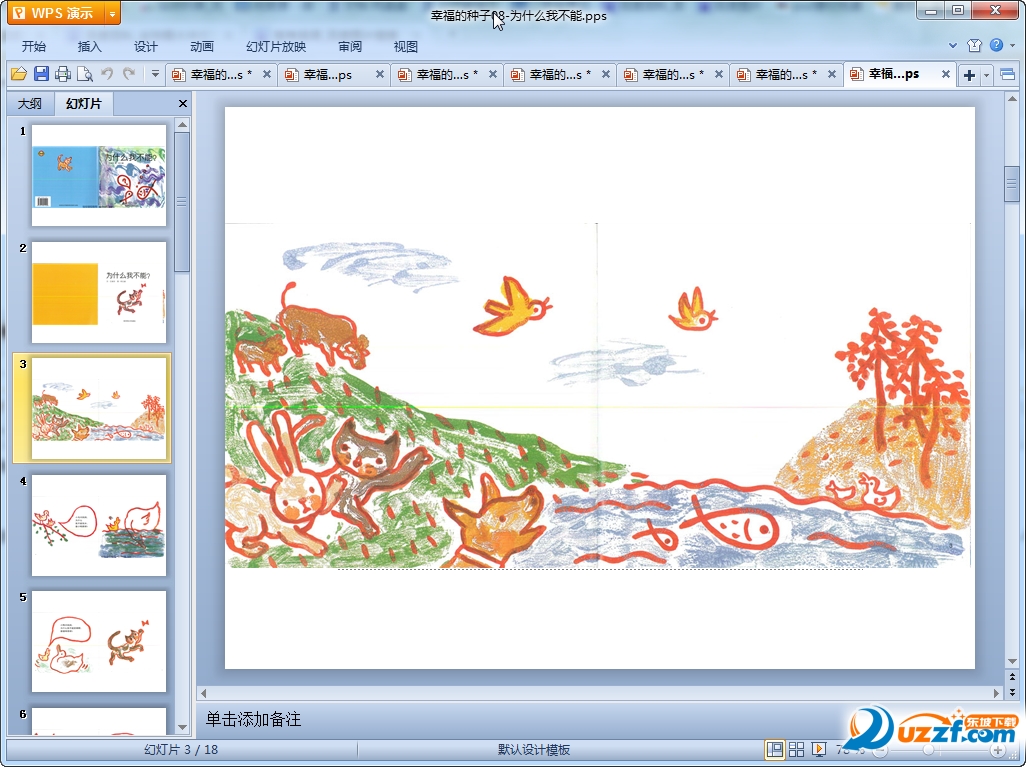
Task: Add a new document tab with plus icon
Action: [x=969, y=75]
